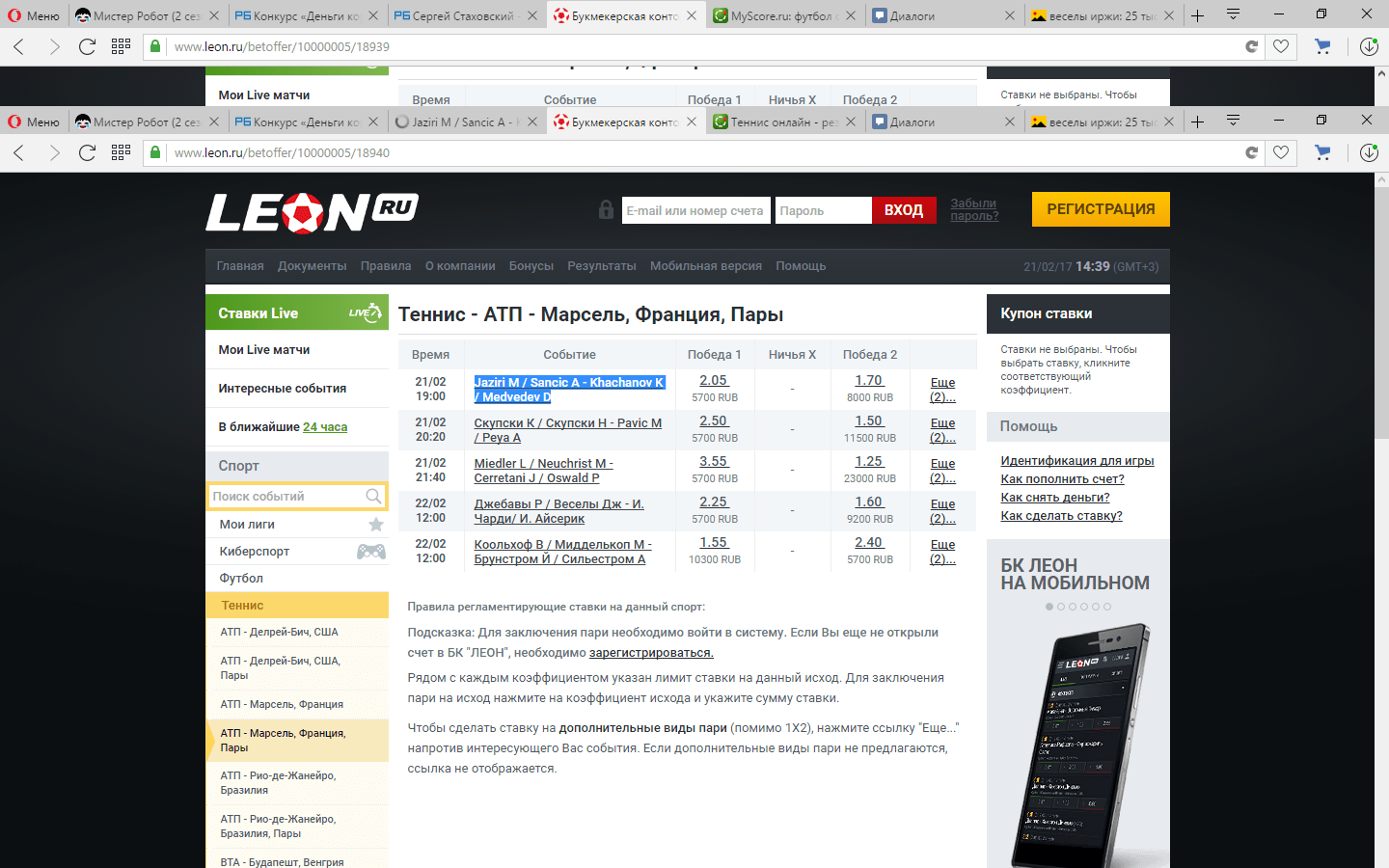Pick the 1.25 odds for Победа 2
The image size is (1389, 868).
(x=869, y=462)
